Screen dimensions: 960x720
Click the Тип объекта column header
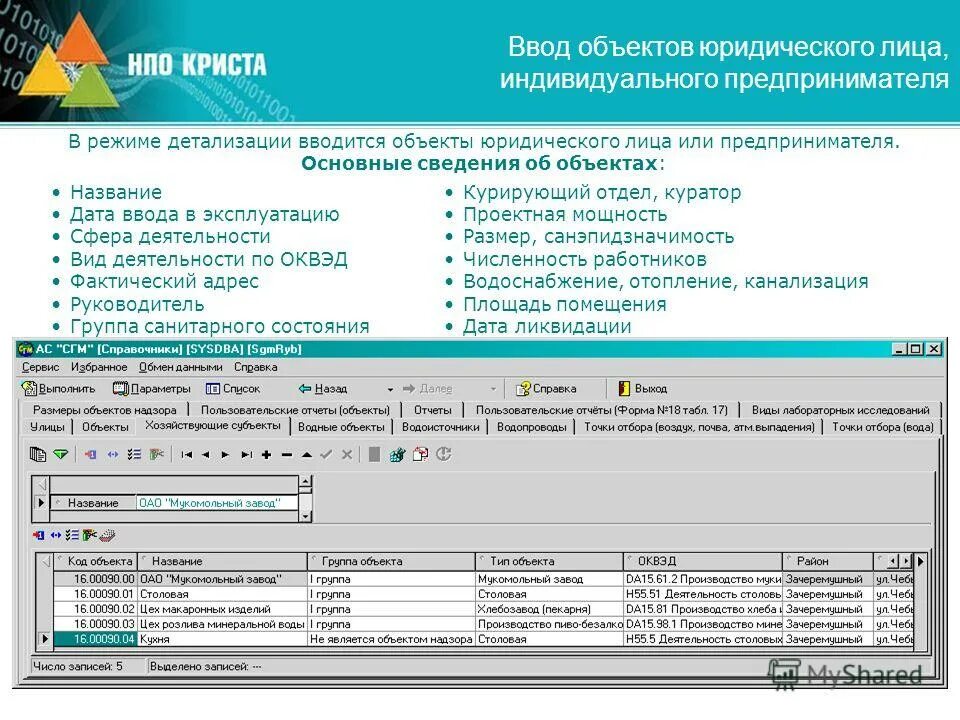coord(549,561)
